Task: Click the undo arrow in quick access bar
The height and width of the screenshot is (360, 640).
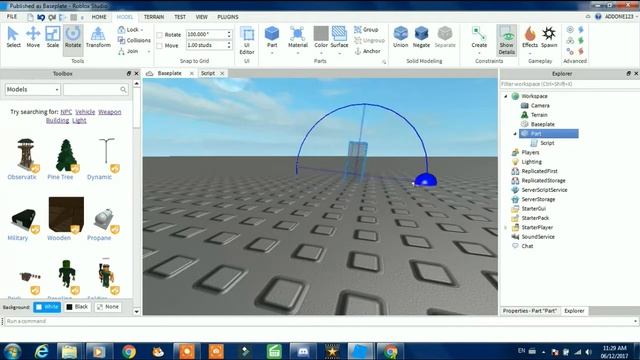Action: 41,17
